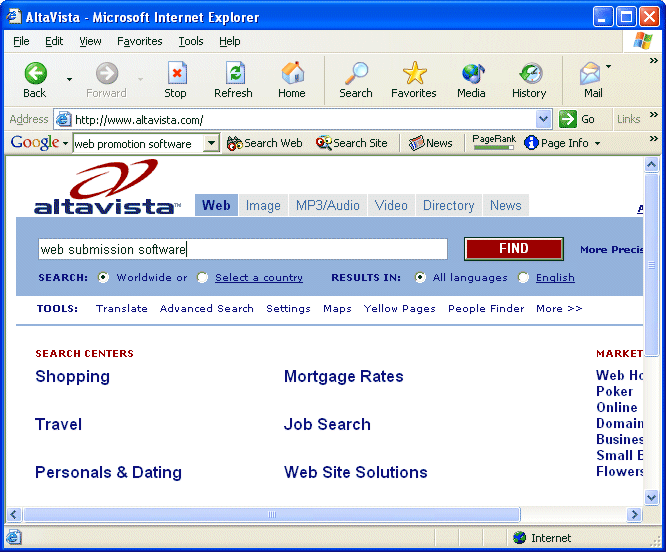Open the Translate tool link
Screen dimensions: 666x552
click(x=121, y=309)
